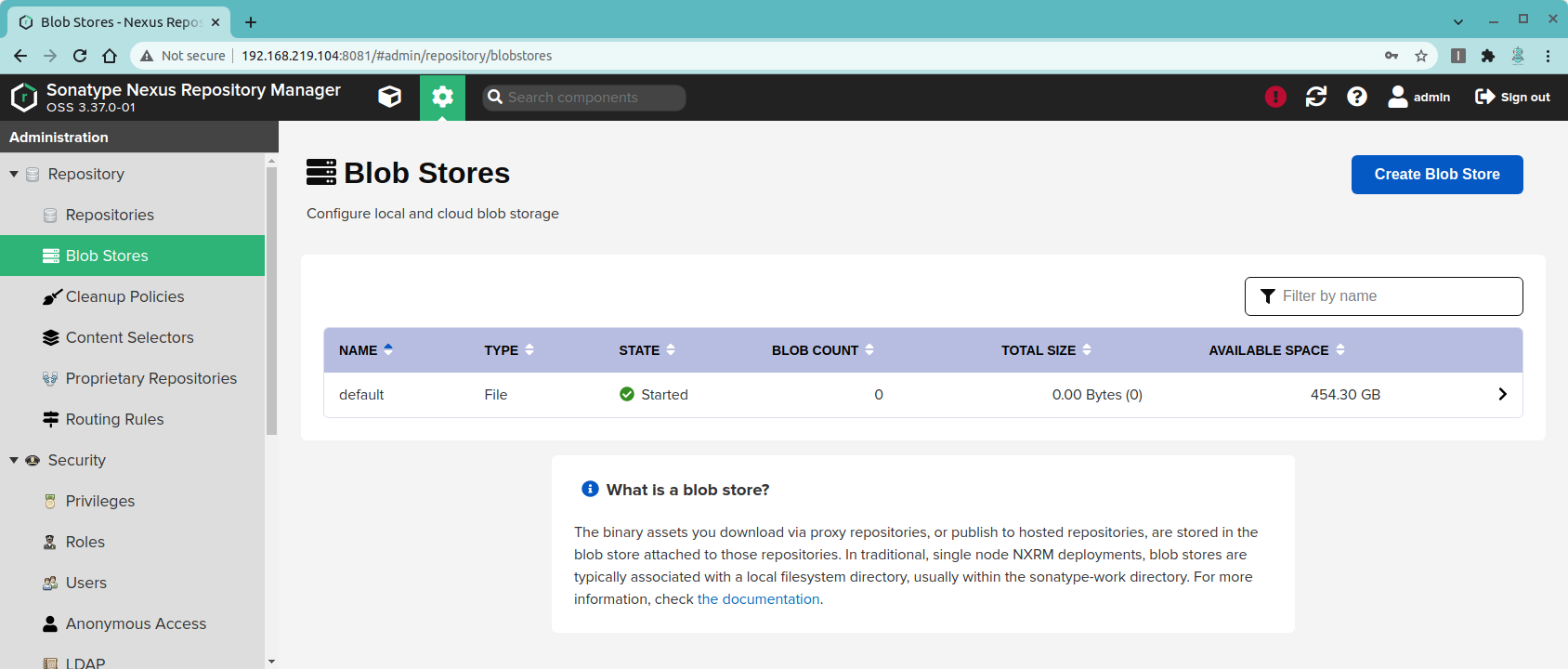Click the default blob store name cell
Screen dimensions: 1568x669
click(361, 395)
